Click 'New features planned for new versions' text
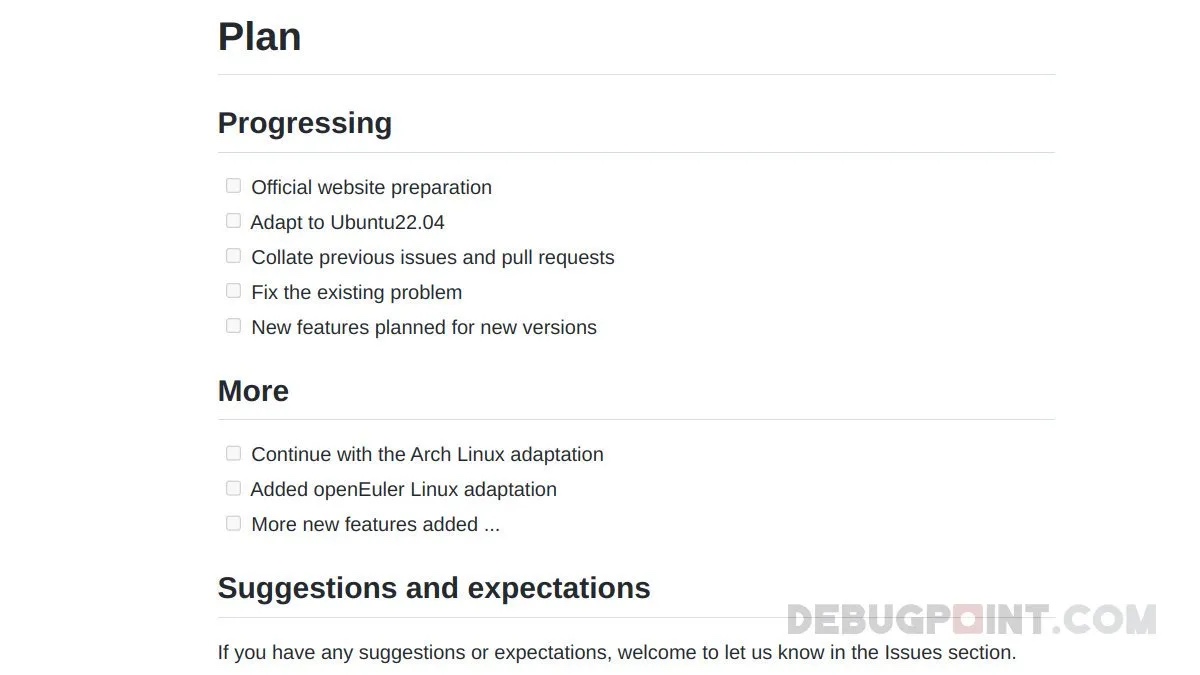This screenshot has width=1200, height=675. [x=423, y=328]
